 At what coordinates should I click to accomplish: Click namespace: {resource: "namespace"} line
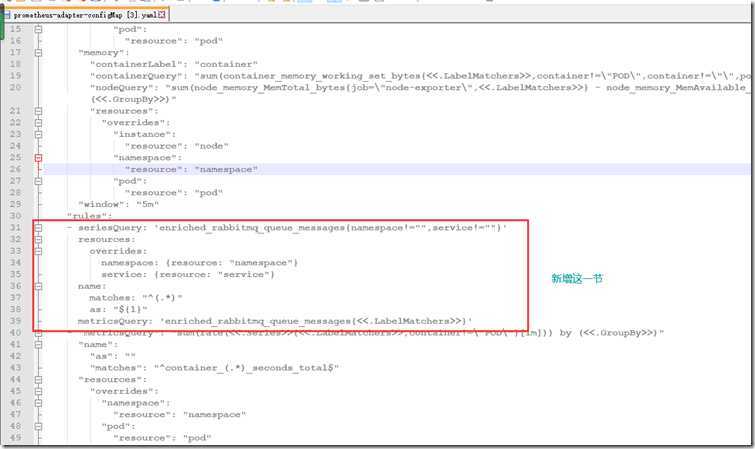[200, 263]
